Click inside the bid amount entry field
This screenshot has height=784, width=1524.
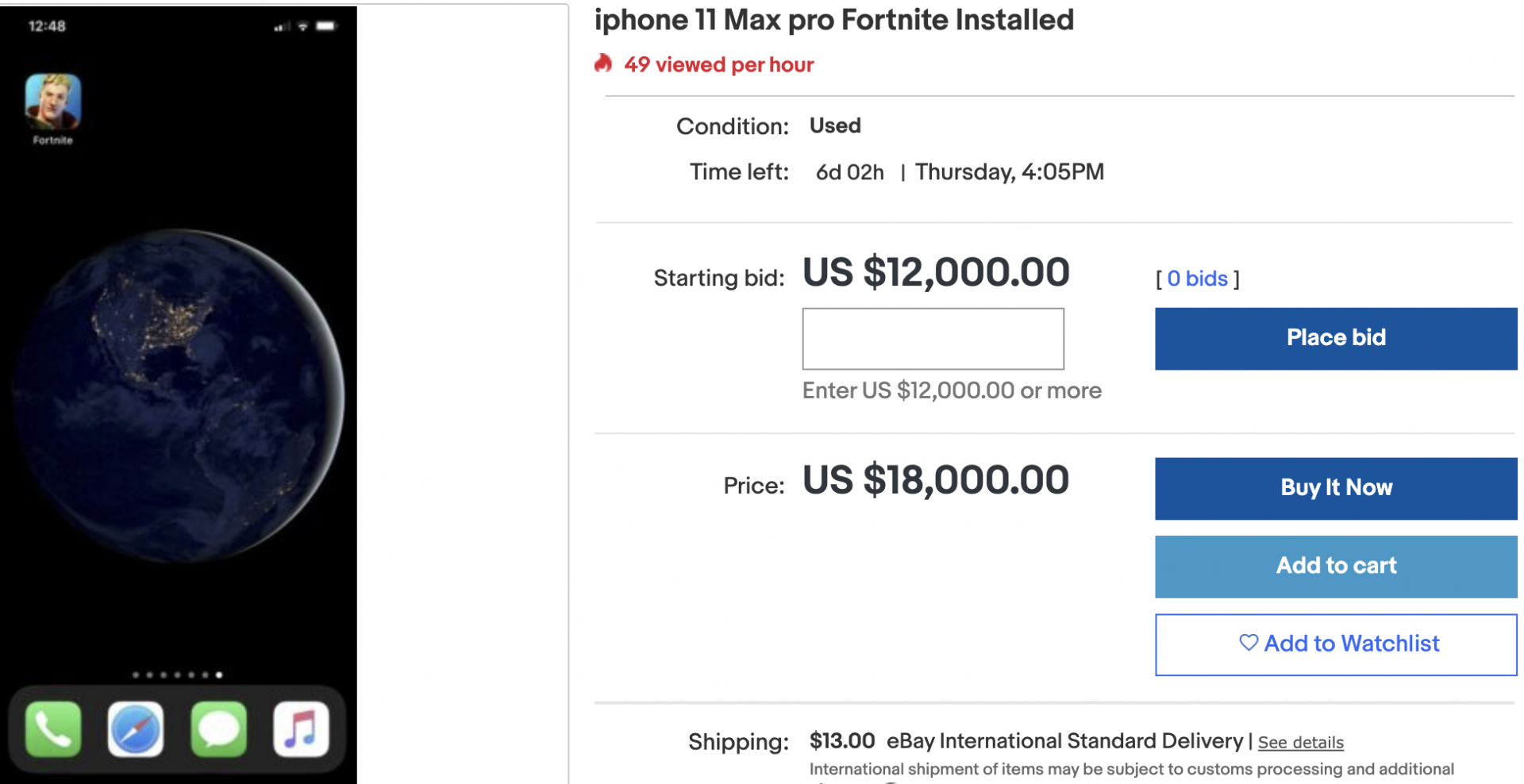tap(933, 339)
